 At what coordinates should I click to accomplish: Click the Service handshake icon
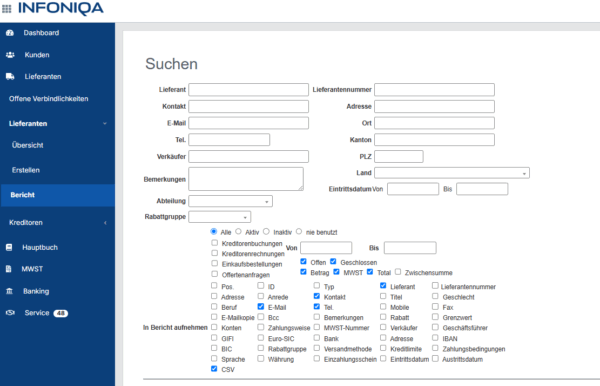(x=10, y=313)
